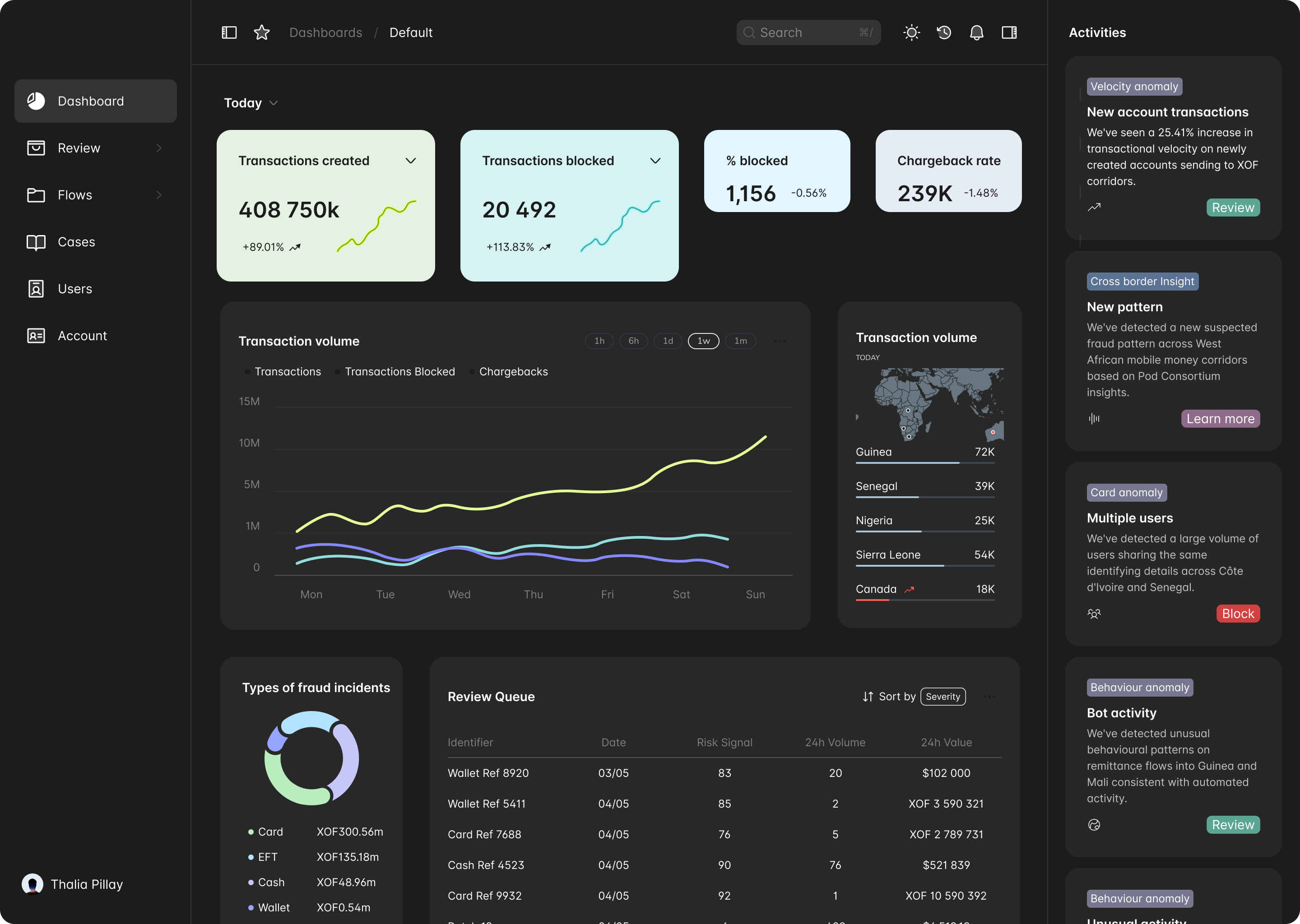
Task: Click the Cases book icon in sidebar
Action: click(36, 242)
